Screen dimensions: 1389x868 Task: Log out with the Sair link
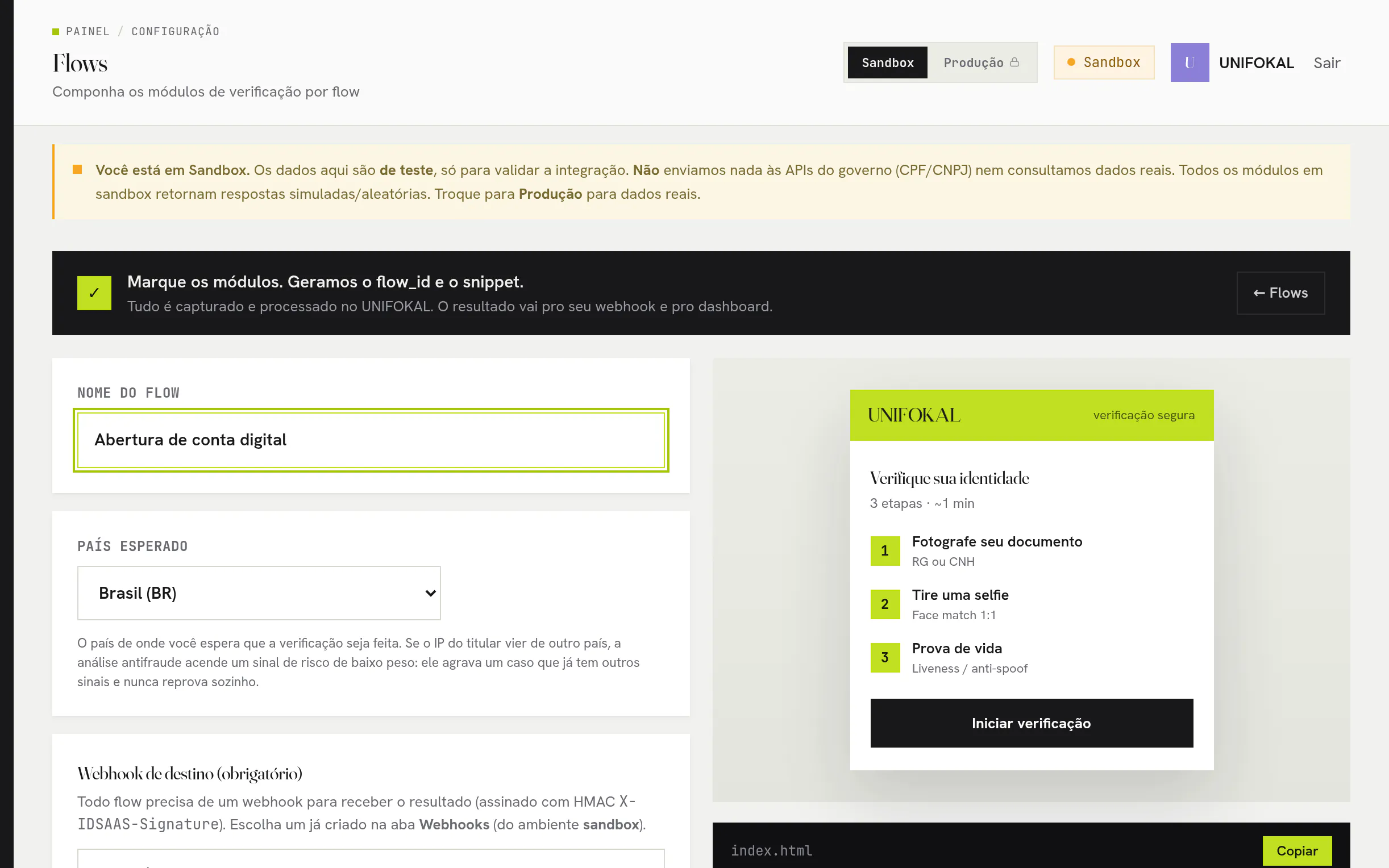click(1326, 62)
